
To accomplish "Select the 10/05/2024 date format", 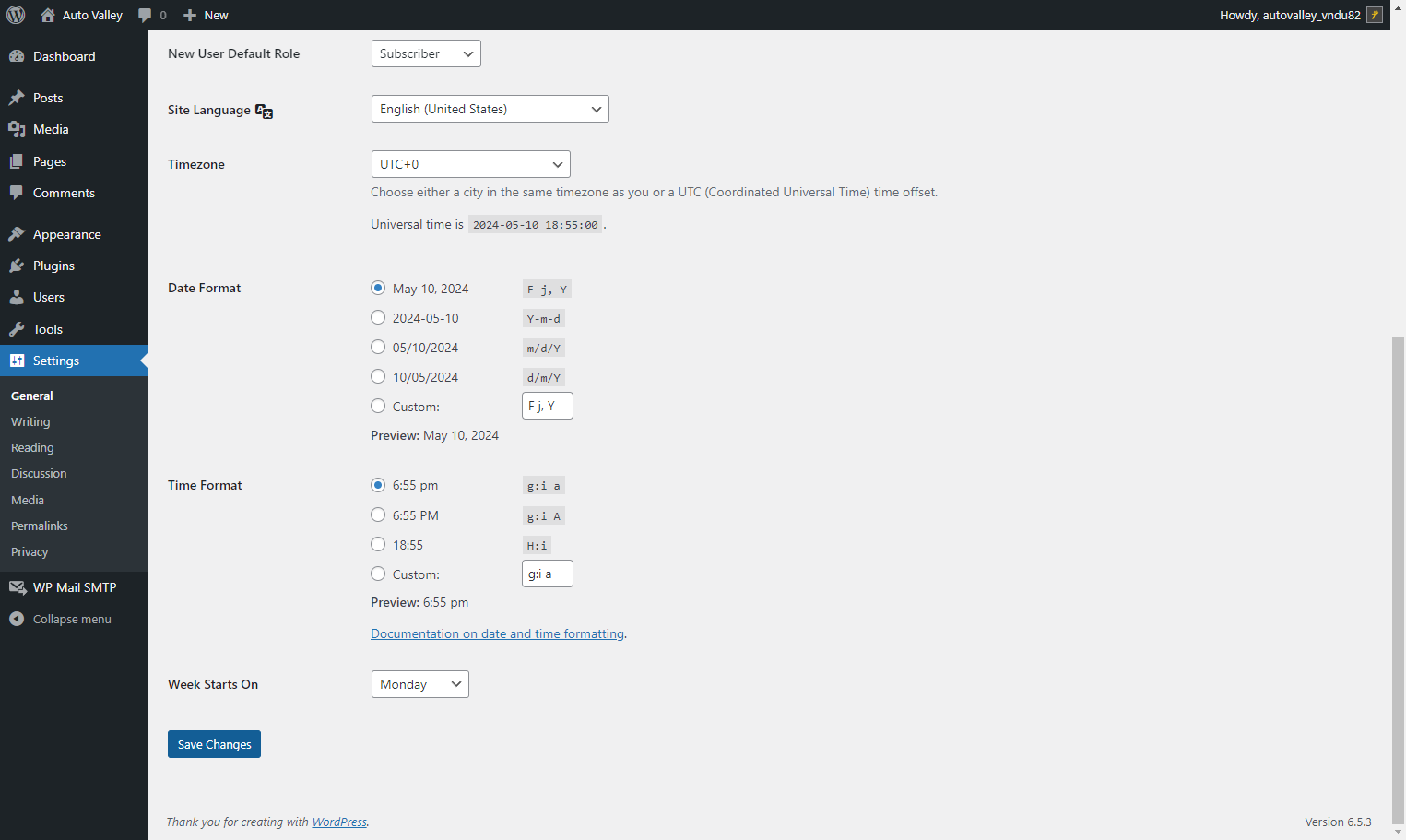I will click(x=378, y=377).
